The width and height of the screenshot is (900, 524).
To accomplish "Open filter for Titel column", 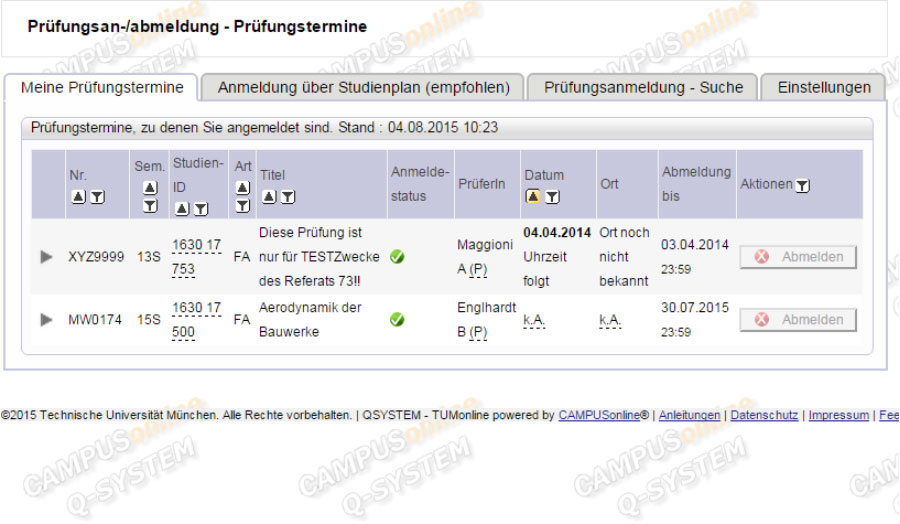I will pyautogui.click(x=288, y=197).
